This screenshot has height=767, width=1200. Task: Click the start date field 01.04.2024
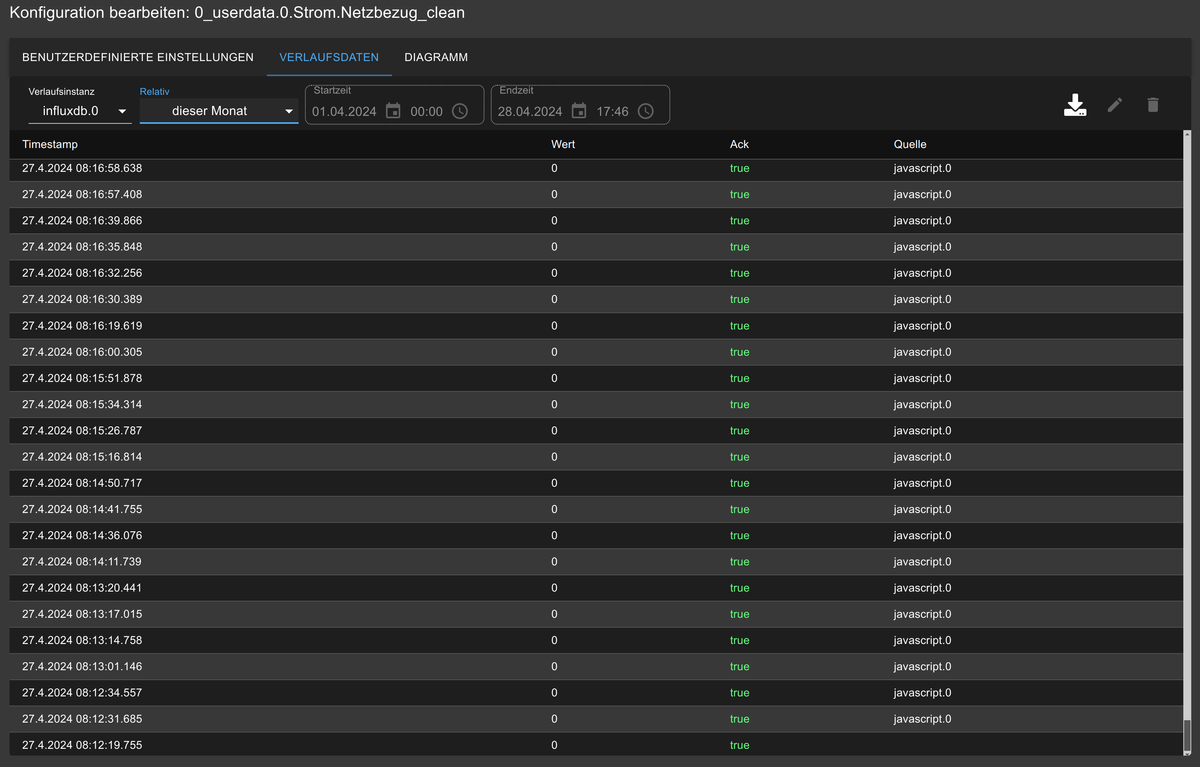click(344, 111)
